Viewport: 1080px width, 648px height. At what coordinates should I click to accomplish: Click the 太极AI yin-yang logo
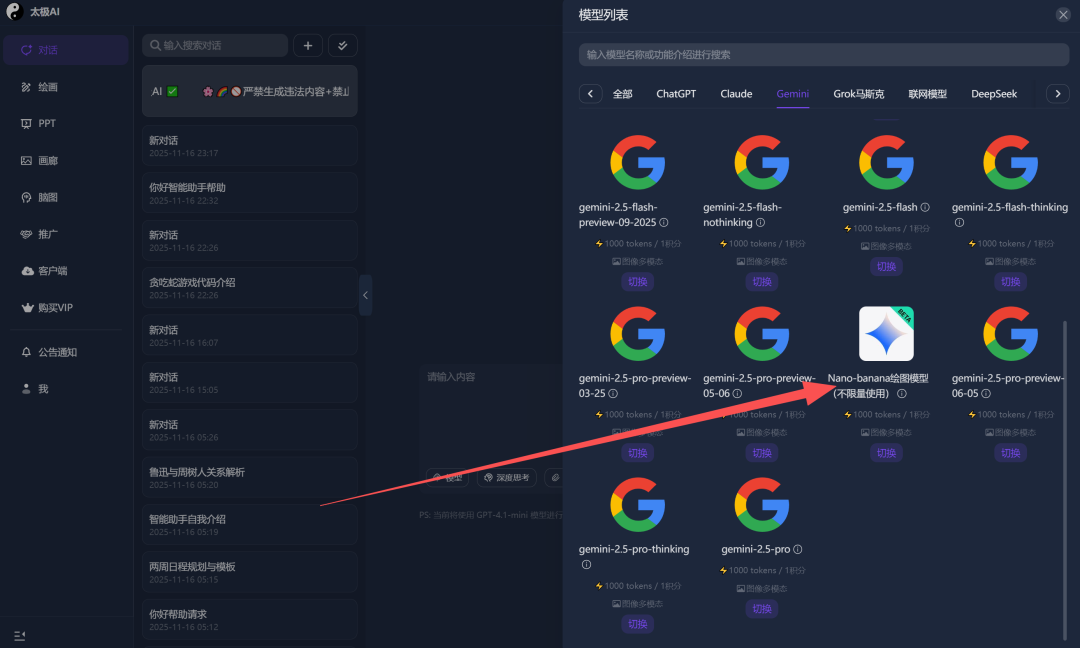point(14,12)
